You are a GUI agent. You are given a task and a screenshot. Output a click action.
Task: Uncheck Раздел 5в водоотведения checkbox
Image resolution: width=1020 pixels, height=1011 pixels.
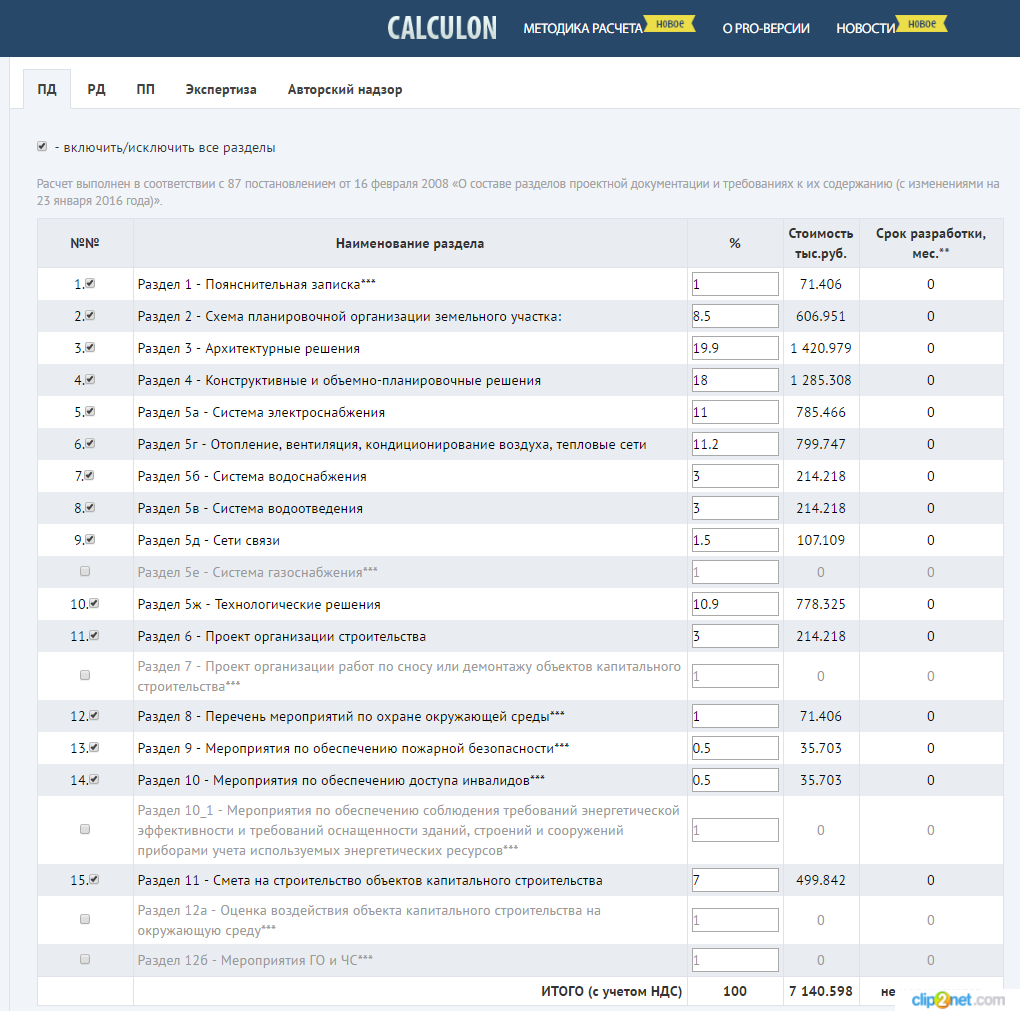point(90,507)
